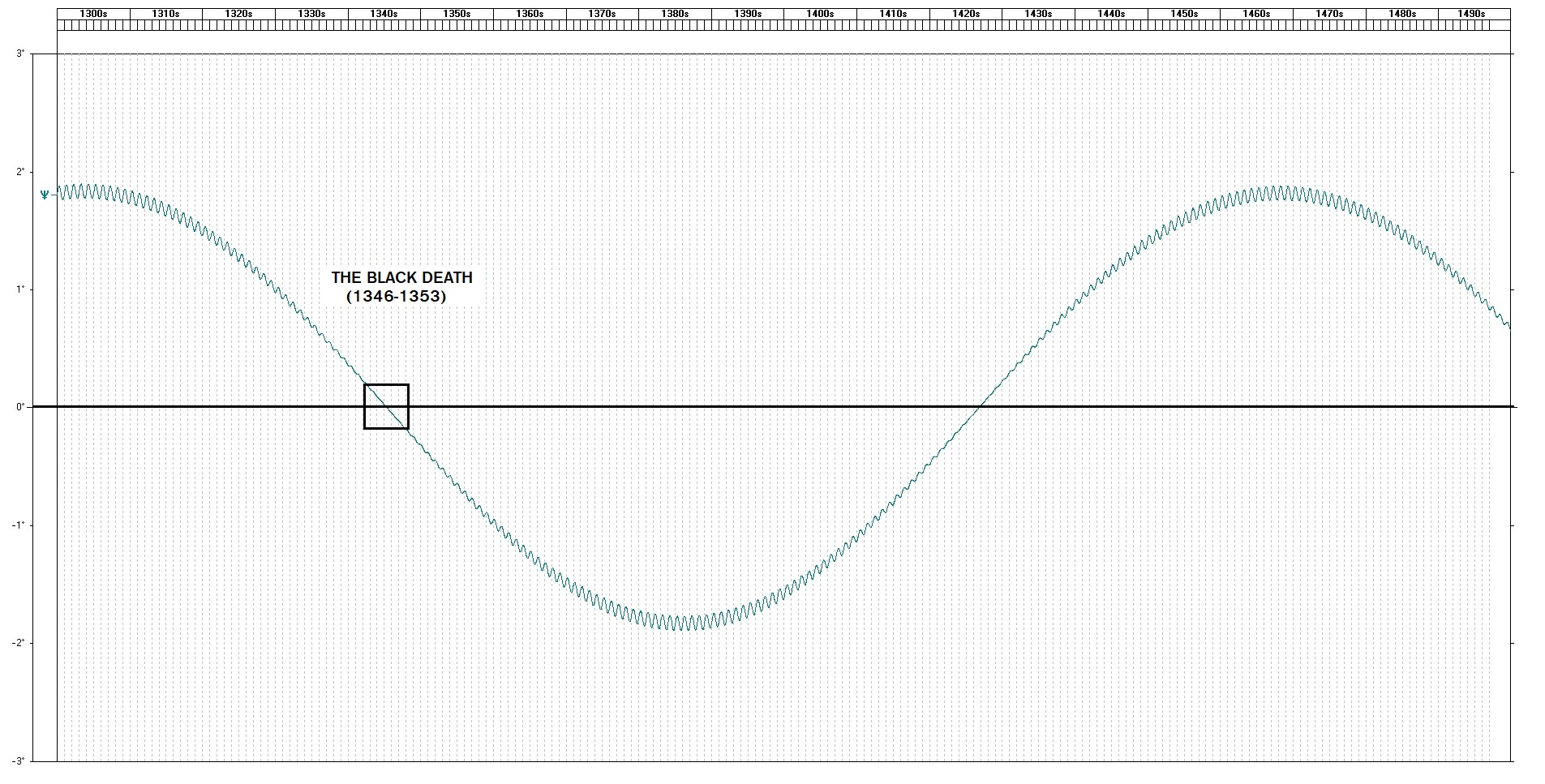Select the 1320s decade header
This screenshot has width=1545, height=784.
238,14
